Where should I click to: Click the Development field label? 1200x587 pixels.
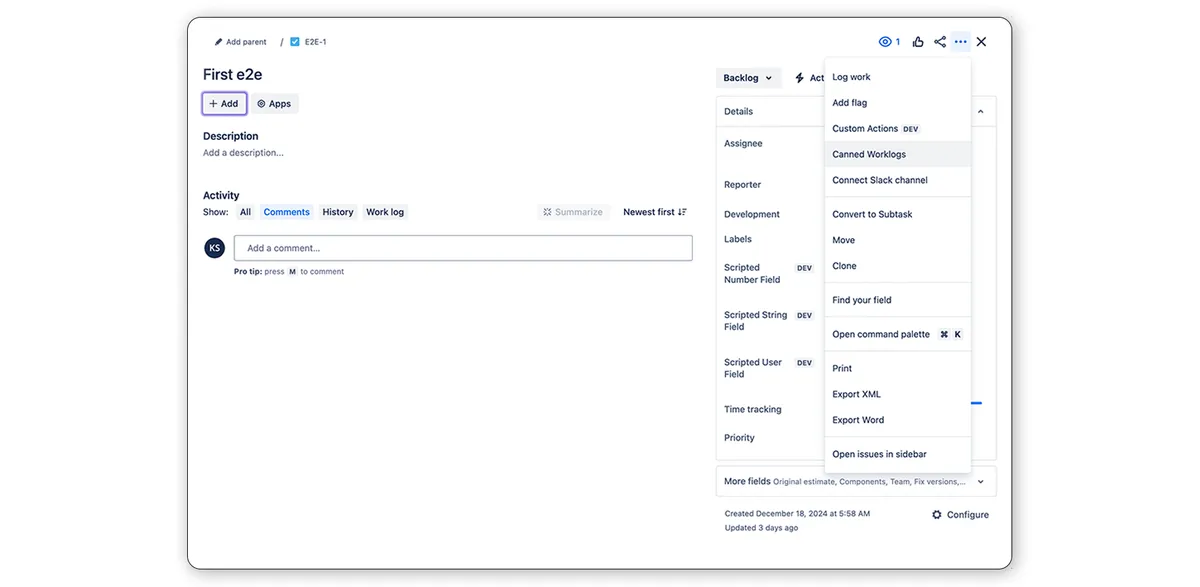[x=752, y=215]
